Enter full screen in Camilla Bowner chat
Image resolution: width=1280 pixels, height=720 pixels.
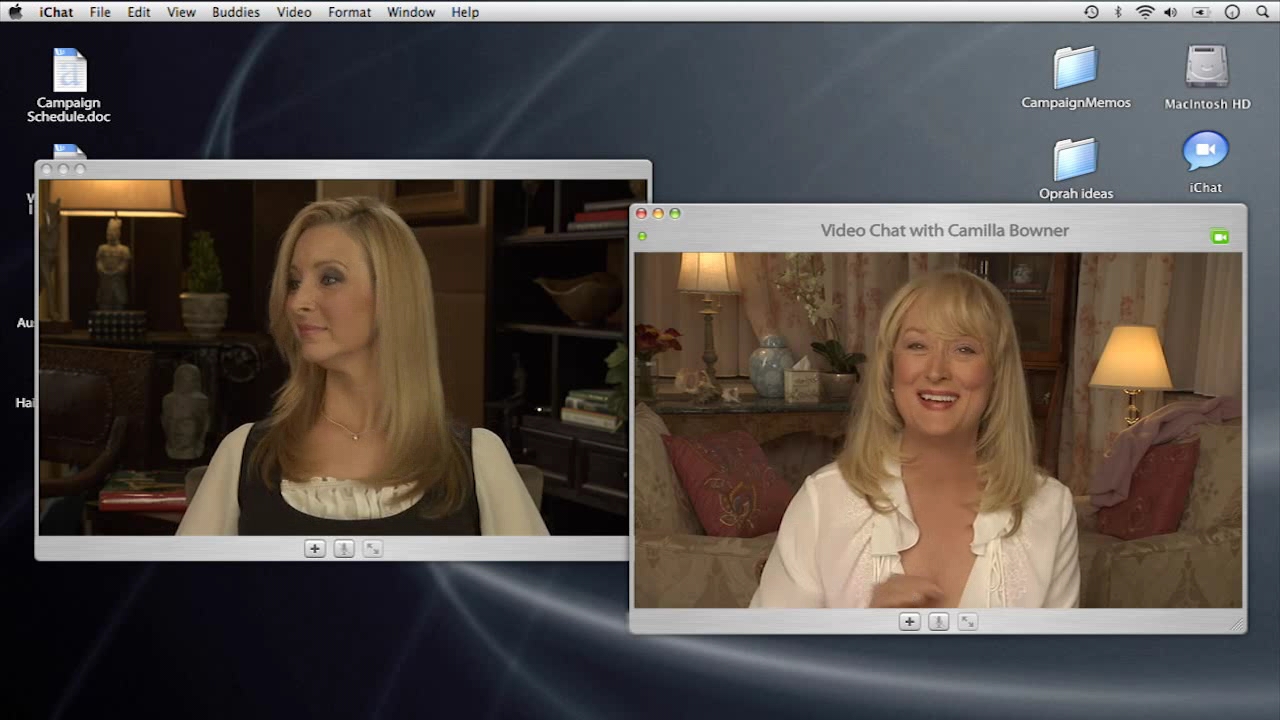coord(967,622)
